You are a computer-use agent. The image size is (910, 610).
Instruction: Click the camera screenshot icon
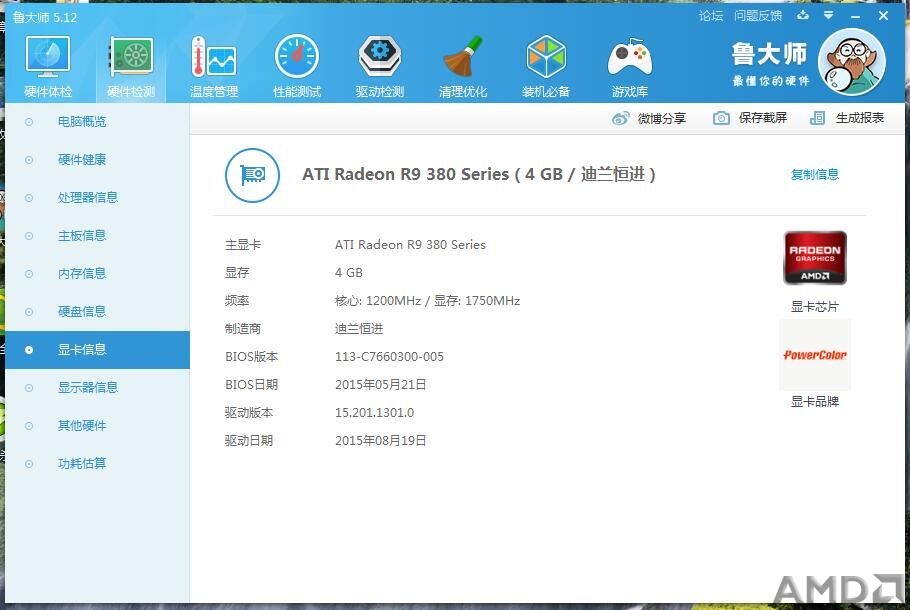pos(721,118)
